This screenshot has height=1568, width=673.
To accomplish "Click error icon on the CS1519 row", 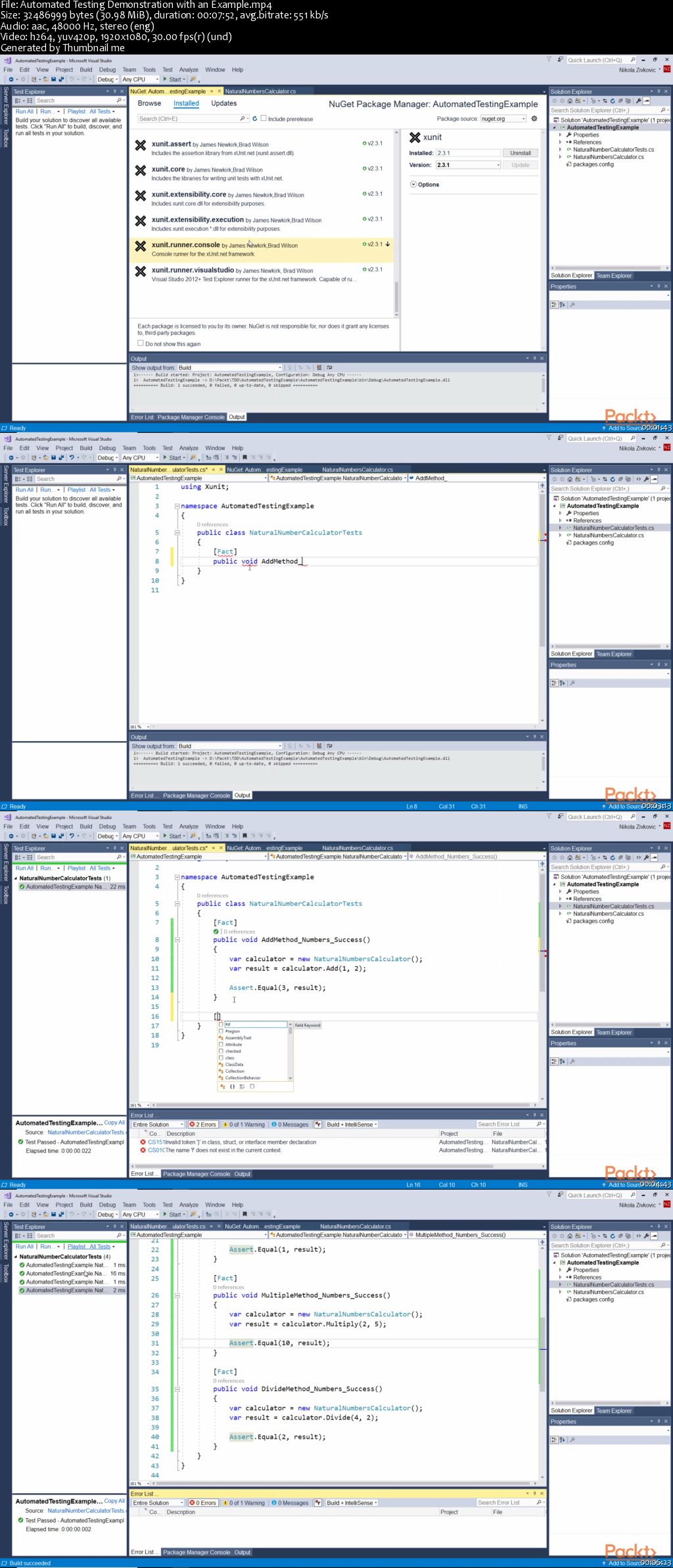I will [143, 1142].
